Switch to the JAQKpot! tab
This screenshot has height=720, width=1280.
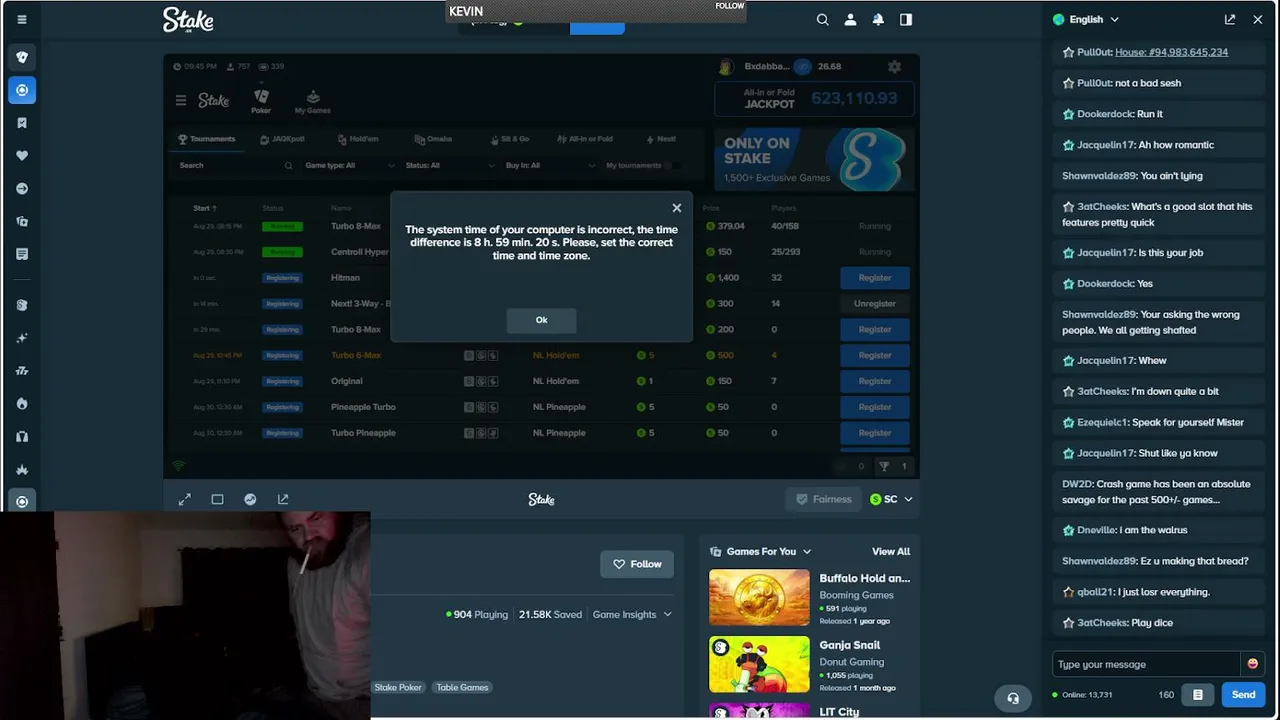282,139
